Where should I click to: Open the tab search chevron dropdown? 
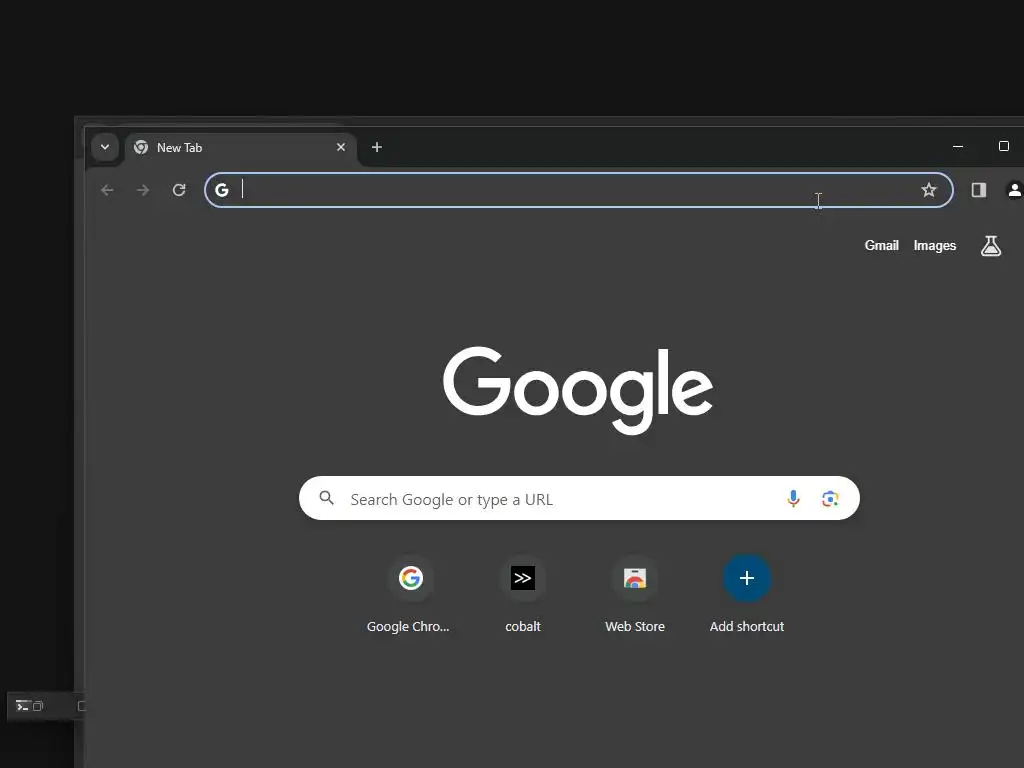(104, 147)
